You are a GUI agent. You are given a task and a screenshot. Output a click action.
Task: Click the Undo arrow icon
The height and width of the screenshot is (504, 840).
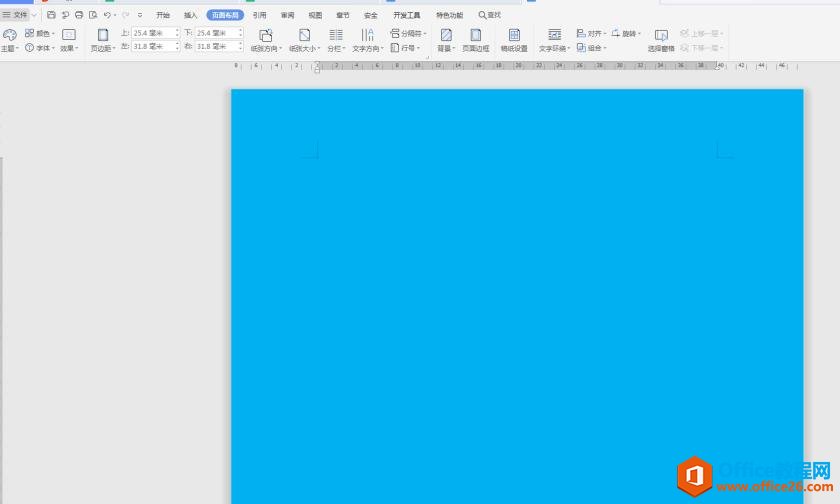pos(107,15)
